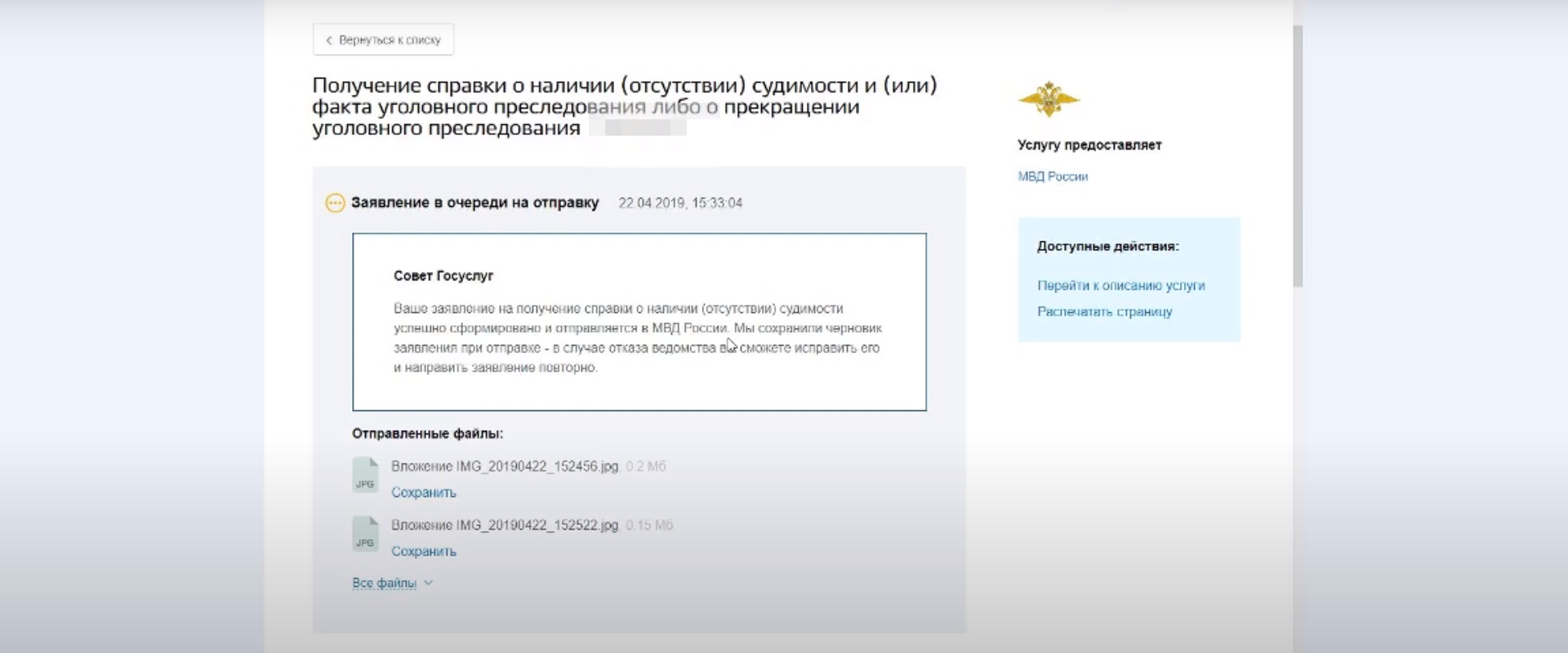Screen dimensions: 1568x653
Task: Click the Заявление в очереди на отправку status
Action: click(474, 203)
